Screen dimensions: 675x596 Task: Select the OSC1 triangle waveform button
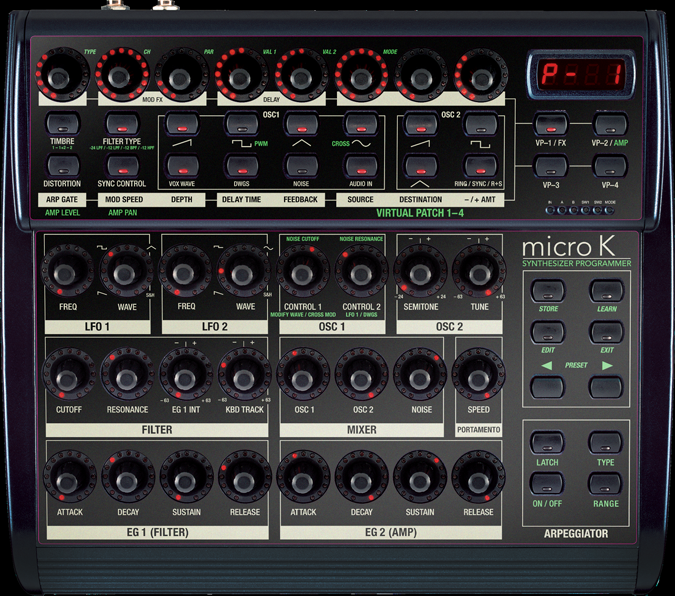pyautogui.click(x=301, y=124)
